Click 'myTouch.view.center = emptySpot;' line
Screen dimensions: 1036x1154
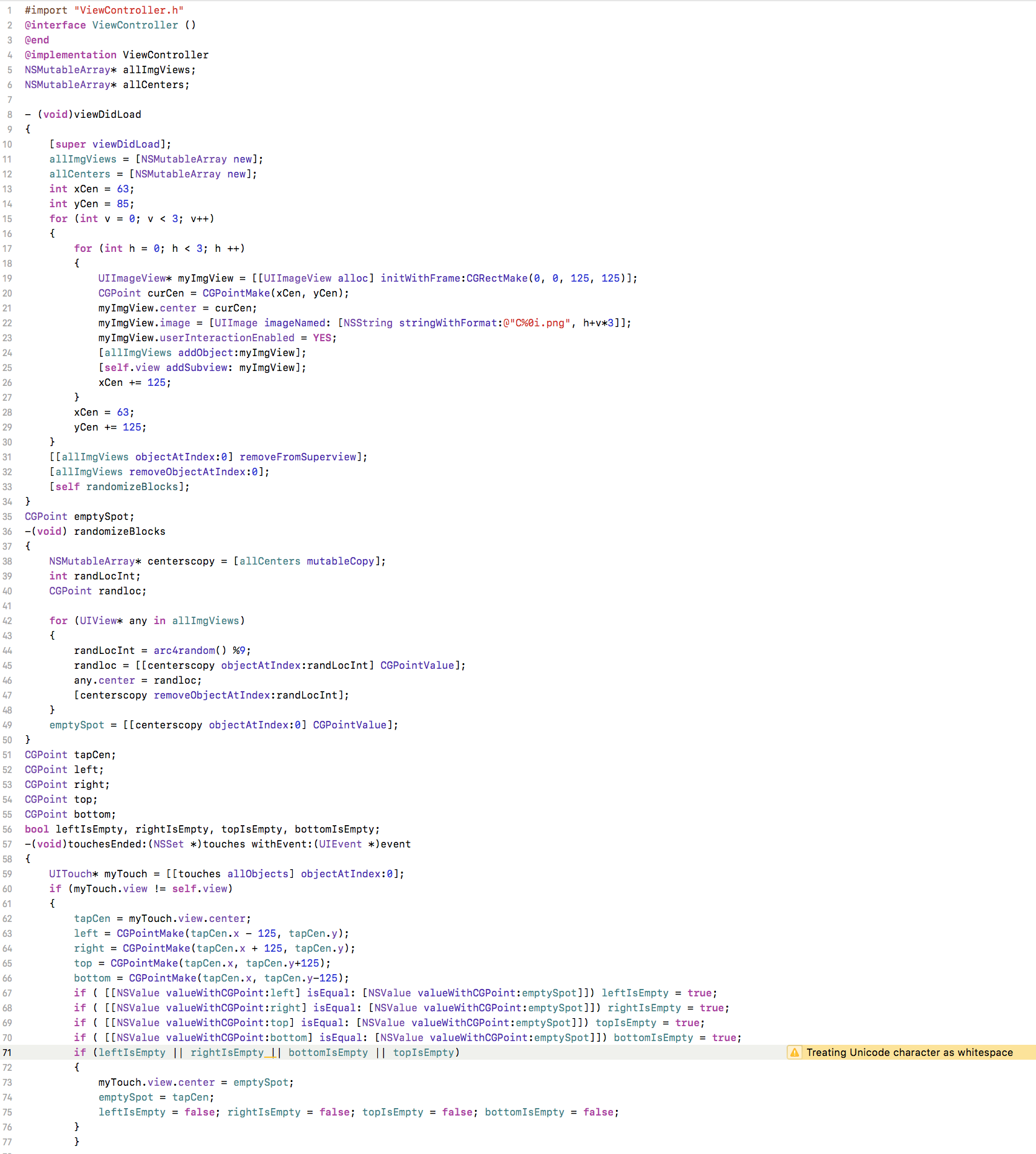(x=196, y=1082)
